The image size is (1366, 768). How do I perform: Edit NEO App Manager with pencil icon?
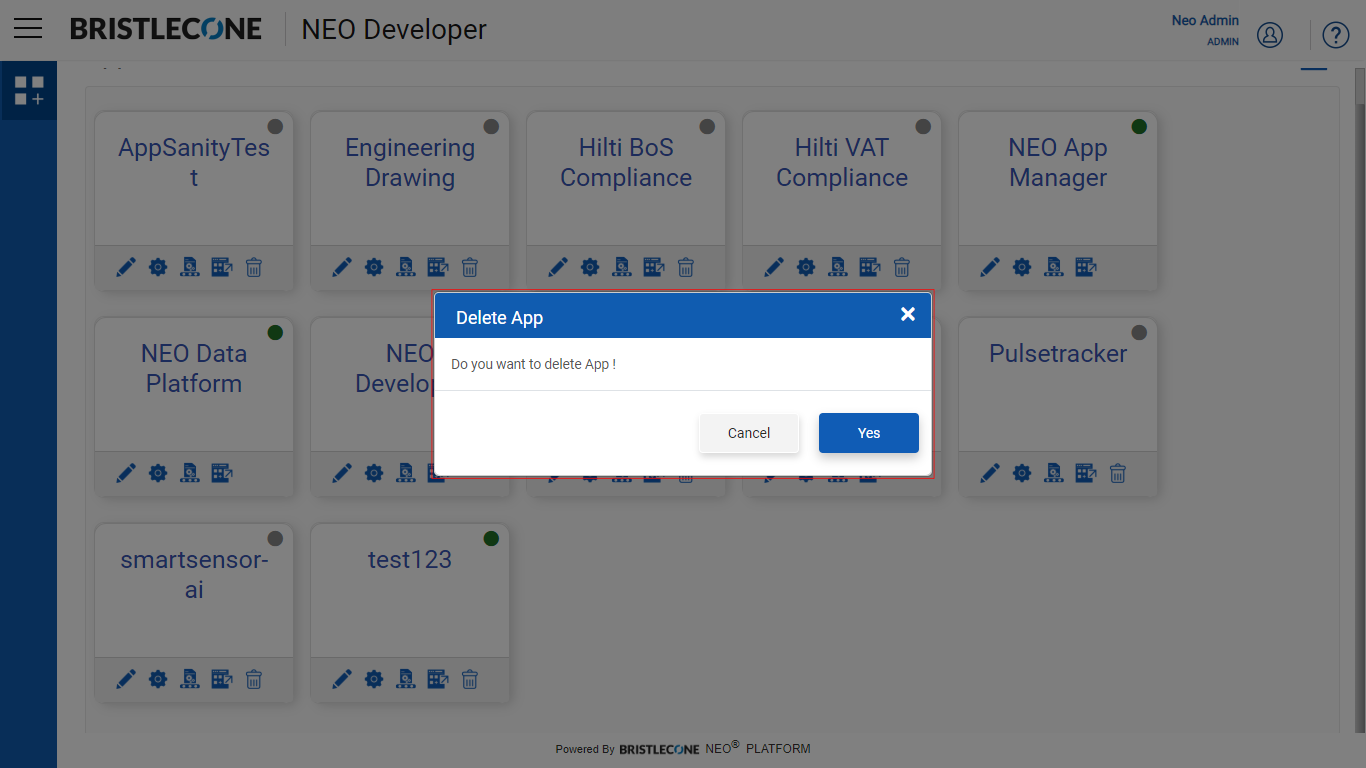[990, 267]
